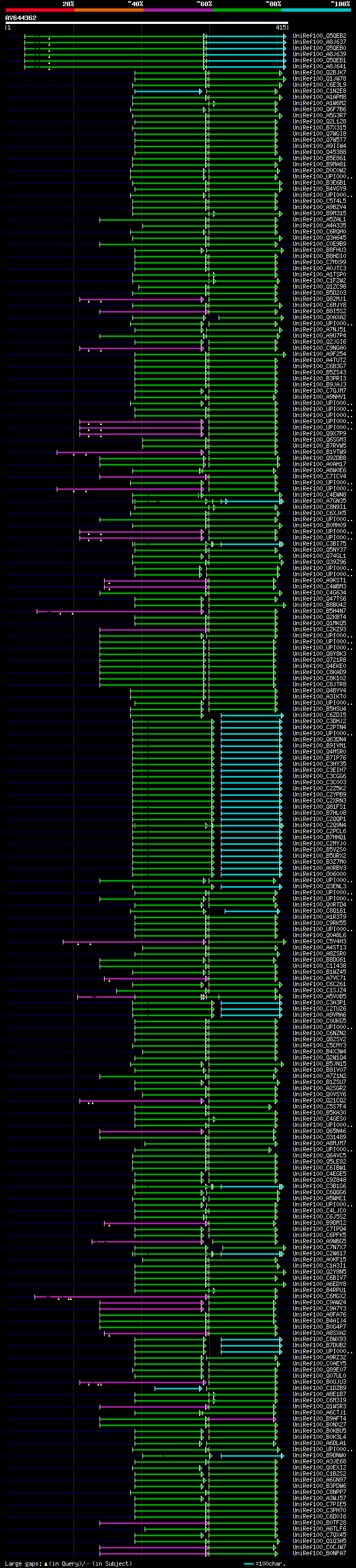Pick the UniRef100_A4A335 row label
Screen dimensions: 356x1568
coord(319,226)
